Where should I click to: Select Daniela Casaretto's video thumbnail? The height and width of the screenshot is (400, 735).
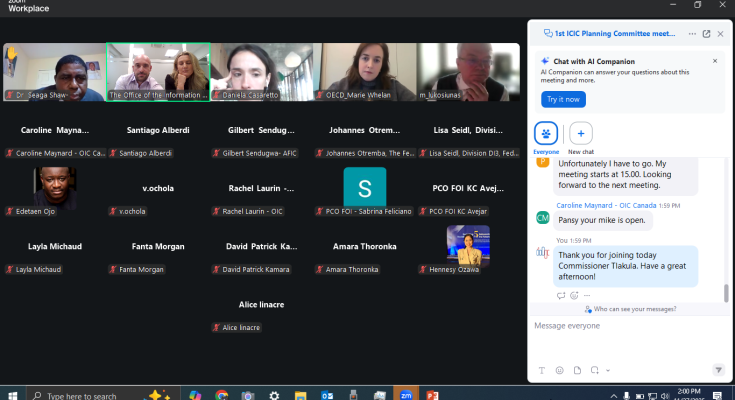(x=264, y=72)
